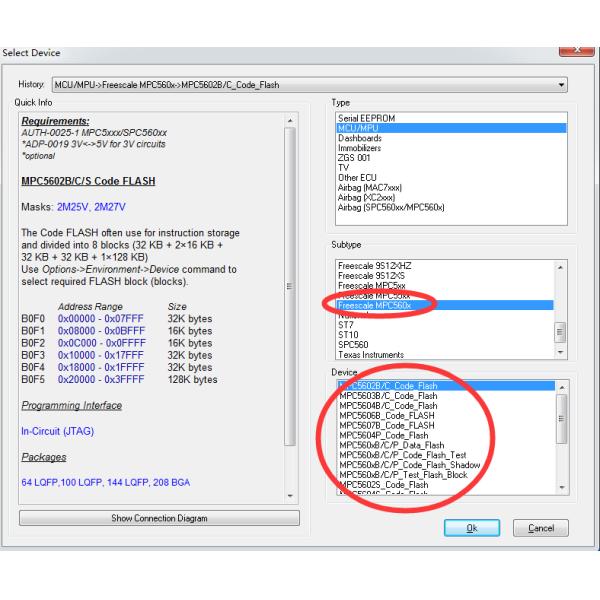The image size is (600, 600).
Task: Select MPC5606B_Code_FLASH device
Action: tap(387, 415)
